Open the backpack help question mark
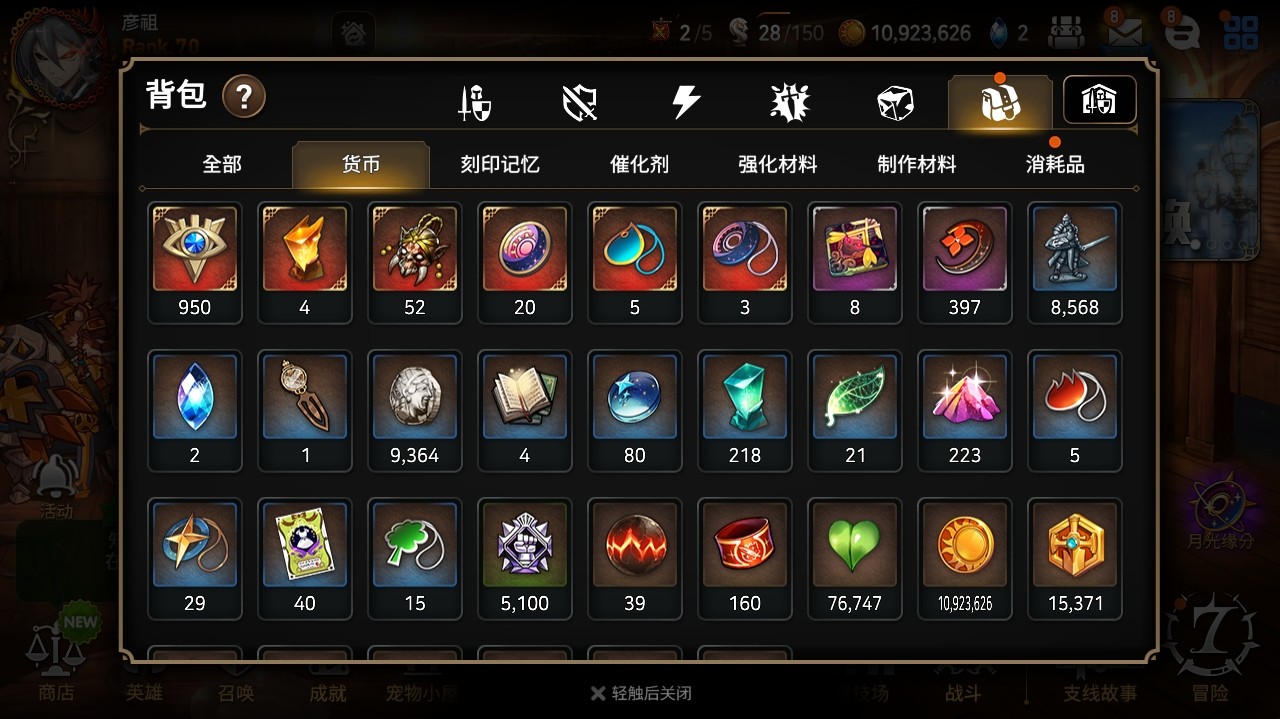The width and height of the screenshot is (1280, 719). 244,97
